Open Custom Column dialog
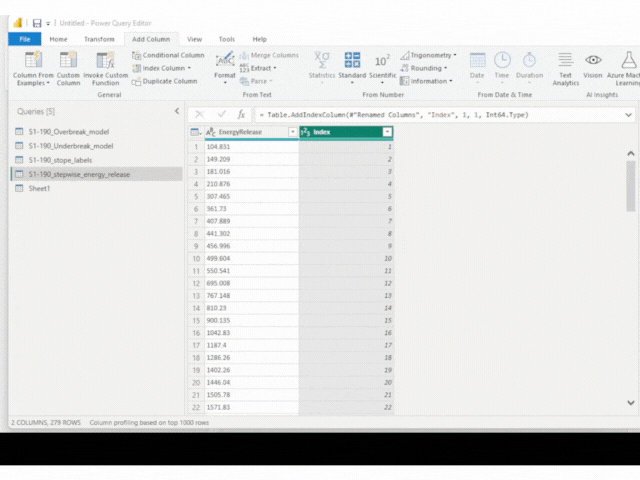The height and width of the screenshot is (480, 640). (68, 68)
